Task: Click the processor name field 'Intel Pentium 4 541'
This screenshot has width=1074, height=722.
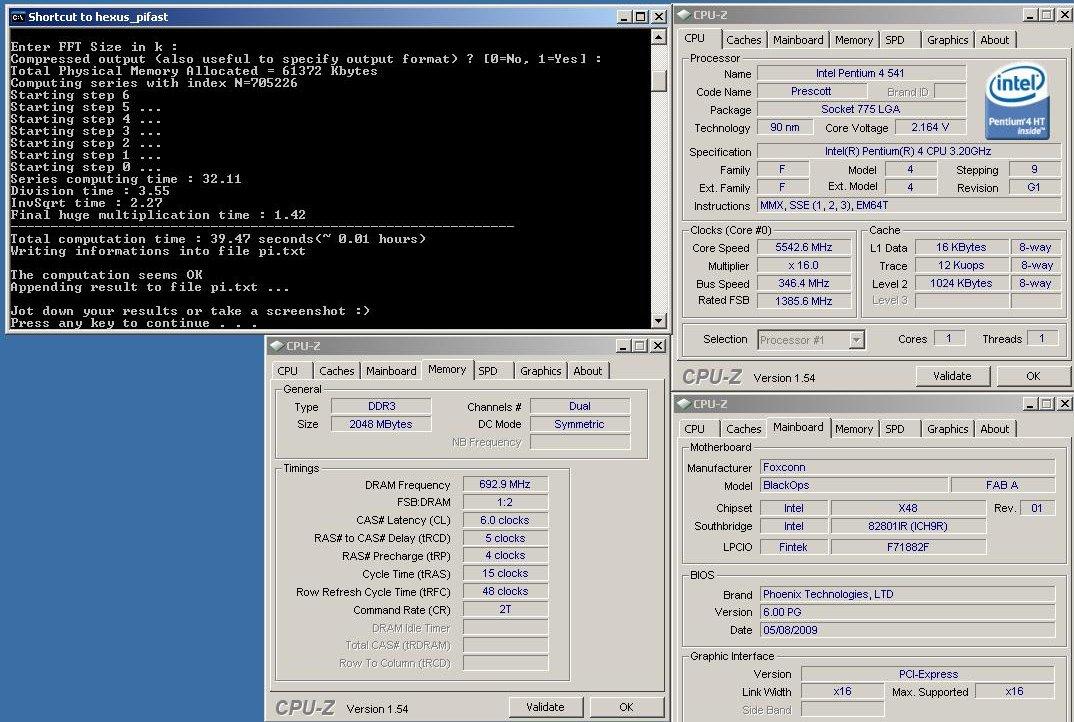Action: click(861, 73)
